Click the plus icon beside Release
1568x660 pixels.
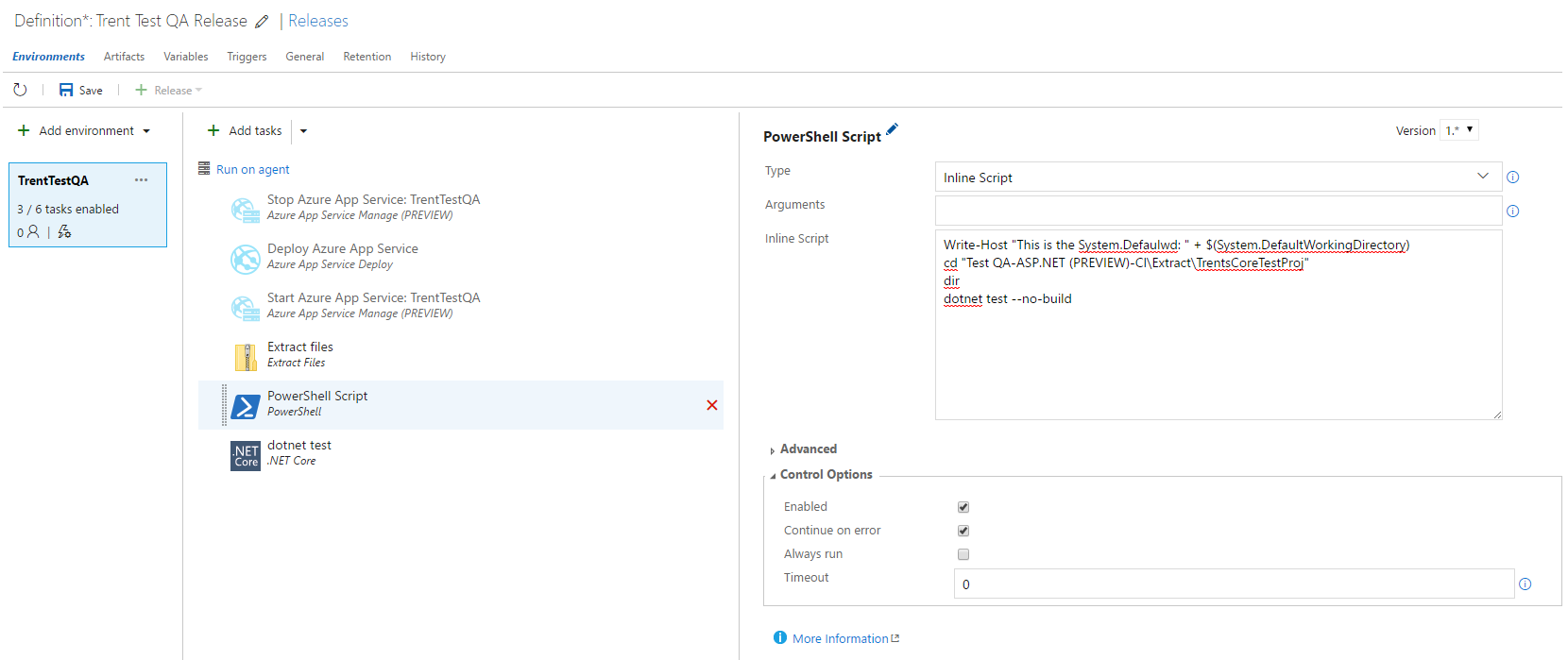(x=141, y=90)
